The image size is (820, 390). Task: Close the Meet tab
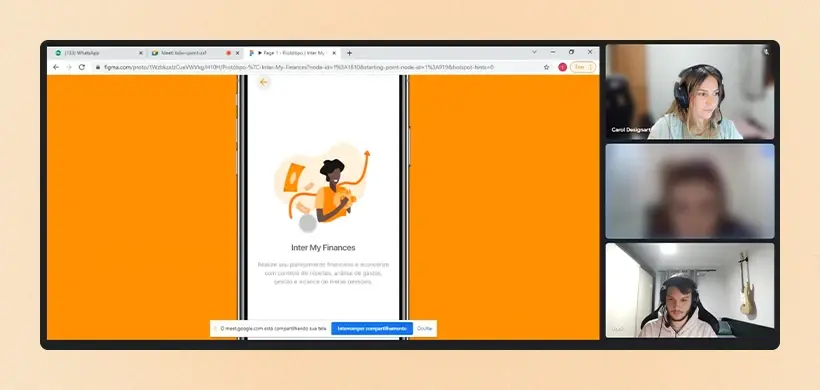pos(237,53)
